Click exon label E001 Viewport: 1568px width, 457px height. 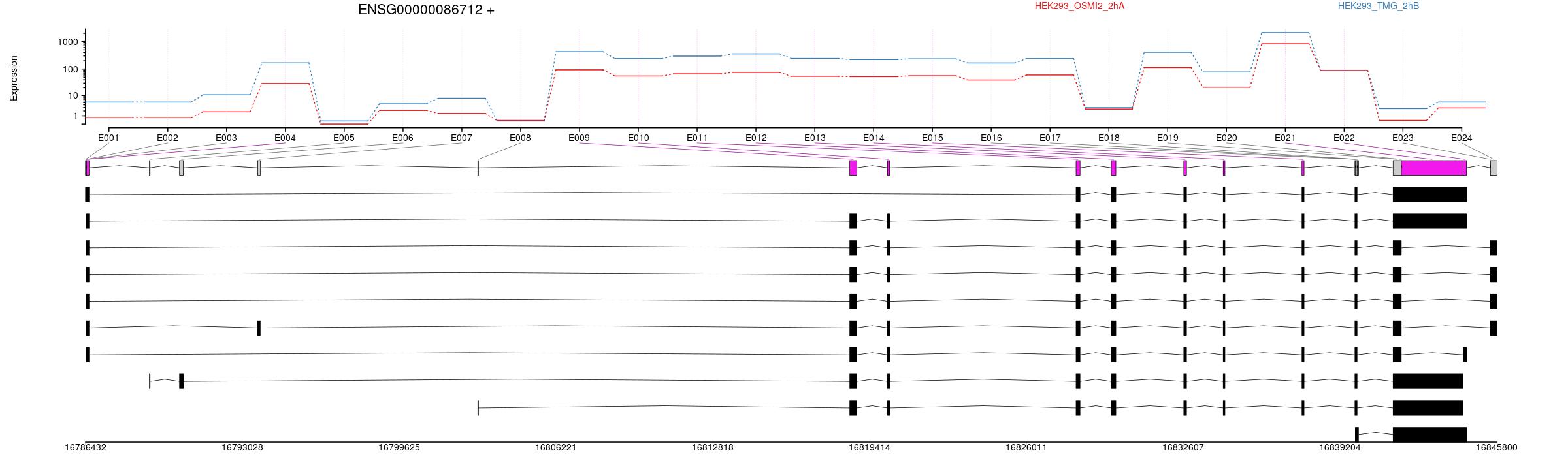[x=108, y=138]
